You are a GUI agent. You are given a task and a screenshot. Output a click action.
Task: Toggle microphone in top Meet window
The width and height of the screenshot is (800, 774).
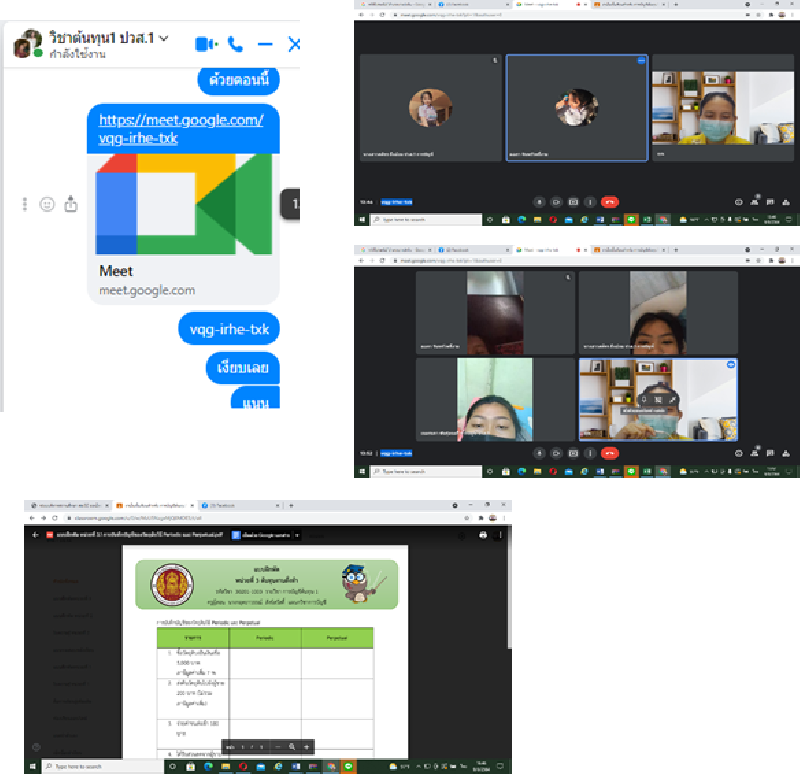click(x=539, y=201)
